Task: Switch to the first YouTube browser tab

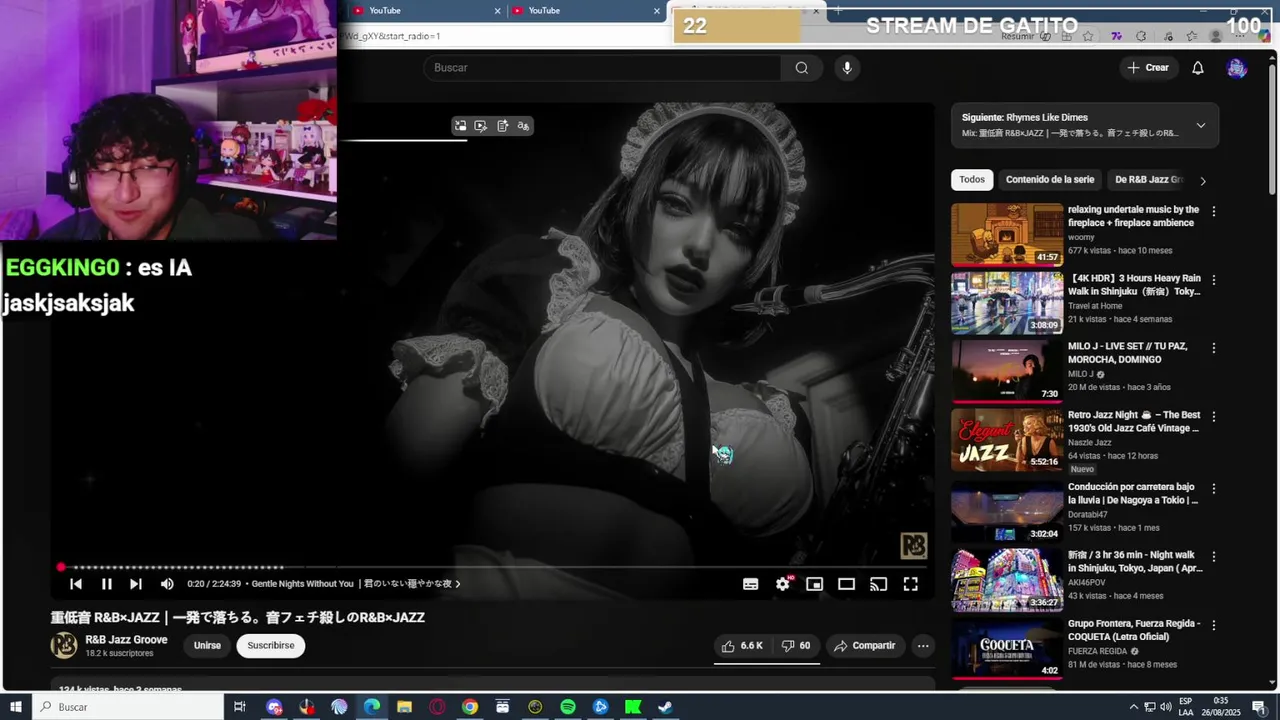Action: (420, 11)
